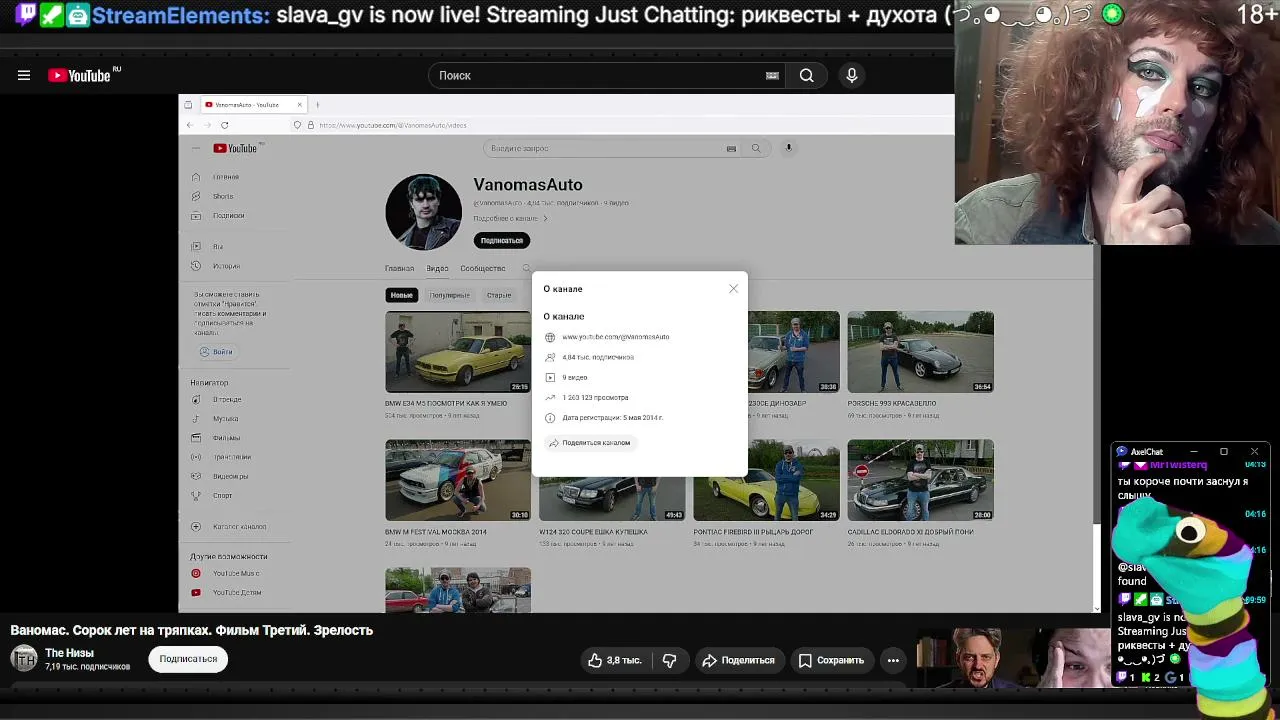The height and width of the screenshot is (720, 1280).
Task: Open the outer YouTube hamburger menu
Action: [24, 75]
